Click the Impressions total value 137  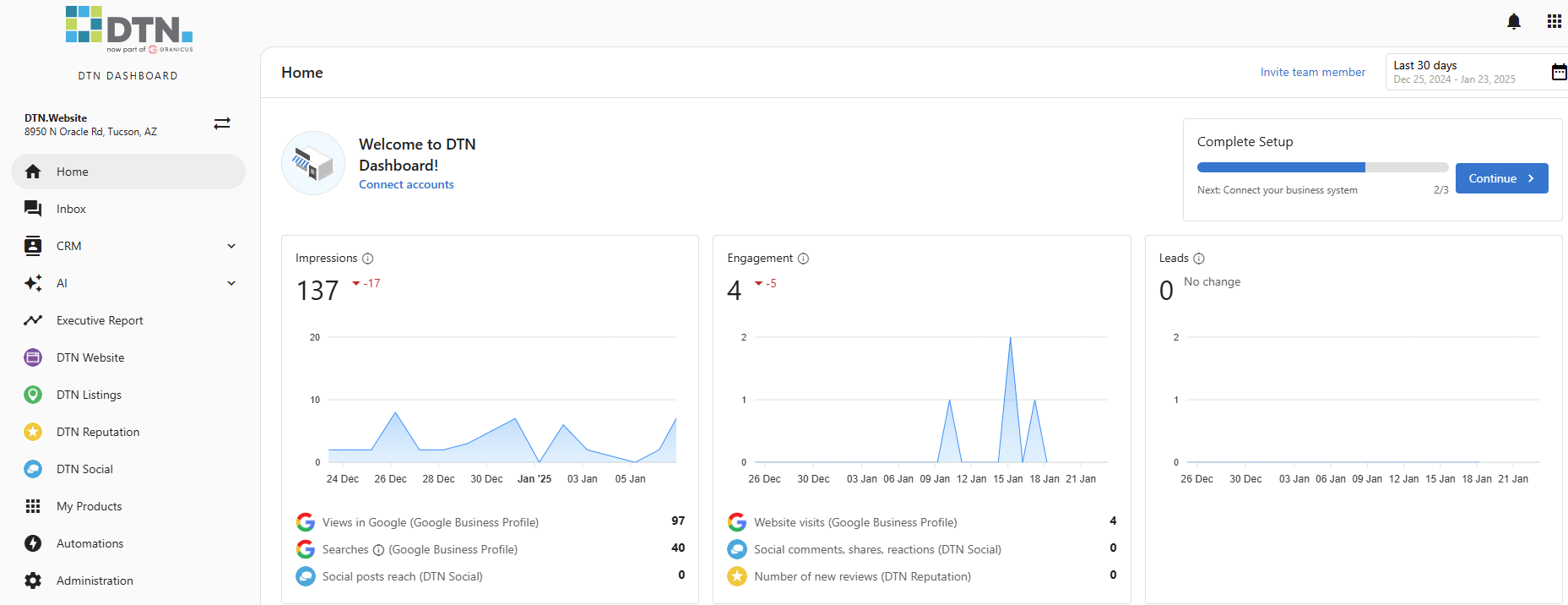pos(317,291)
